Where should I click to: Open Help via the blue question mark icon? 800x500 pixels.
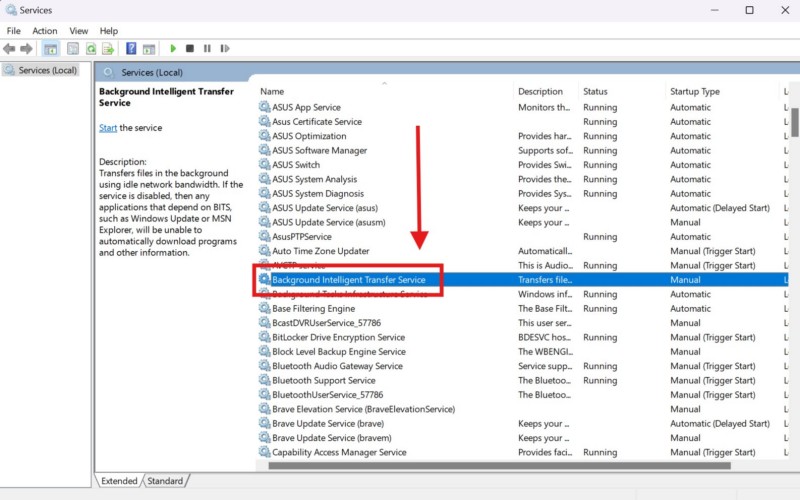(131, 48)
